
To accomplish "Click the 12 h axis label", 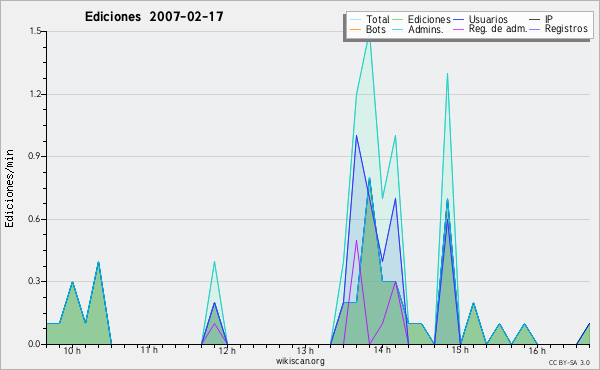I will pyautogui.click(x=227, y=351).
